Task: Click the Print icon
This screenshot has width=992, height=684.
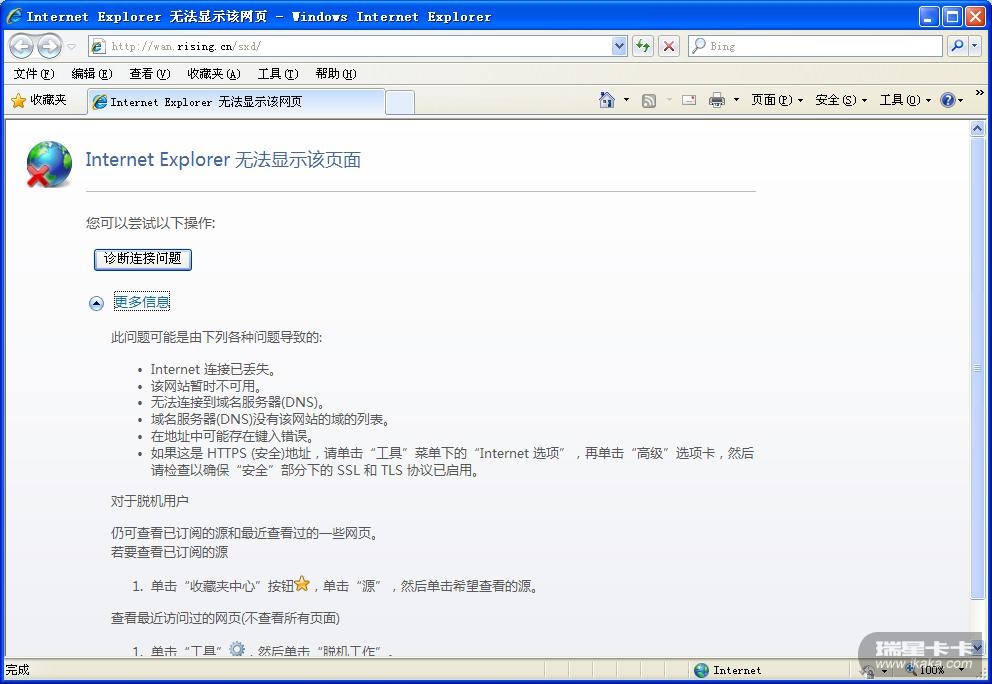Action: [x=717, y=100]
